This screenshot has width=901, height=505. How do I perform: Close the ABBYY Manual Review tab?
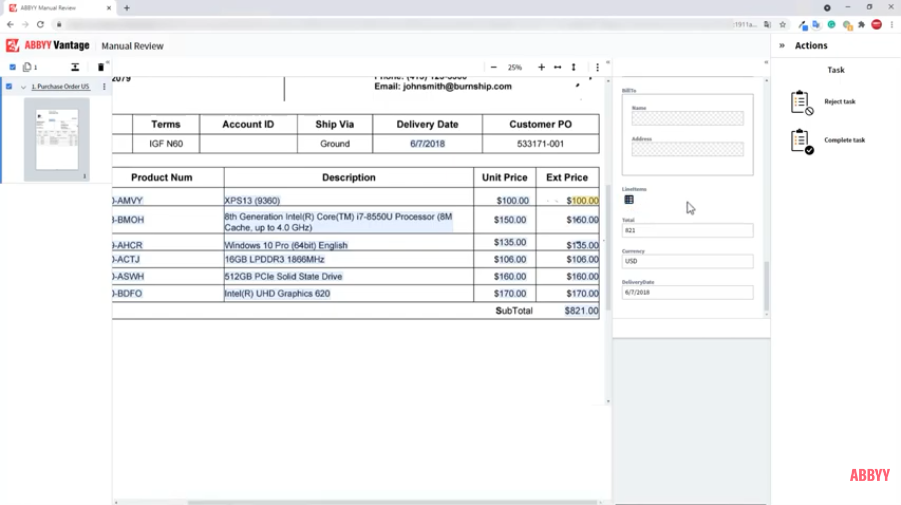[x=109, y=8]
